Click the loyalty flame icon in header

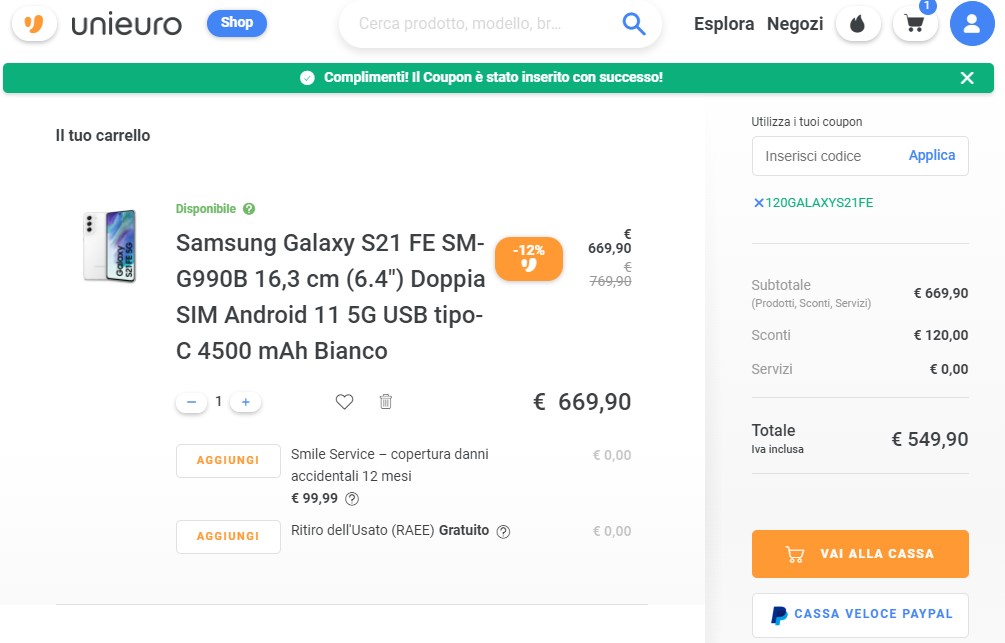[x=858, y=22]
